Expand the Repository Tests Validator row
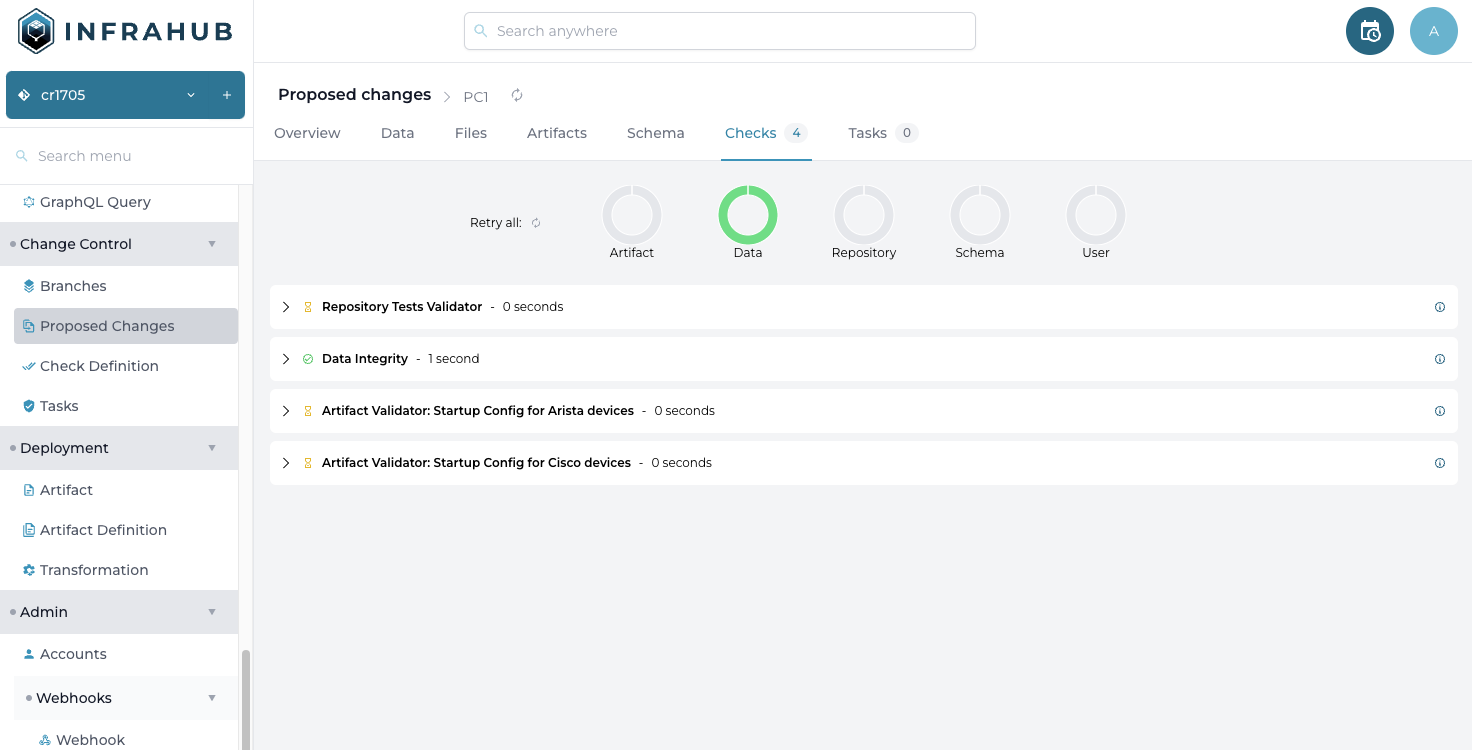The image size is (1472, 750). 286,307
